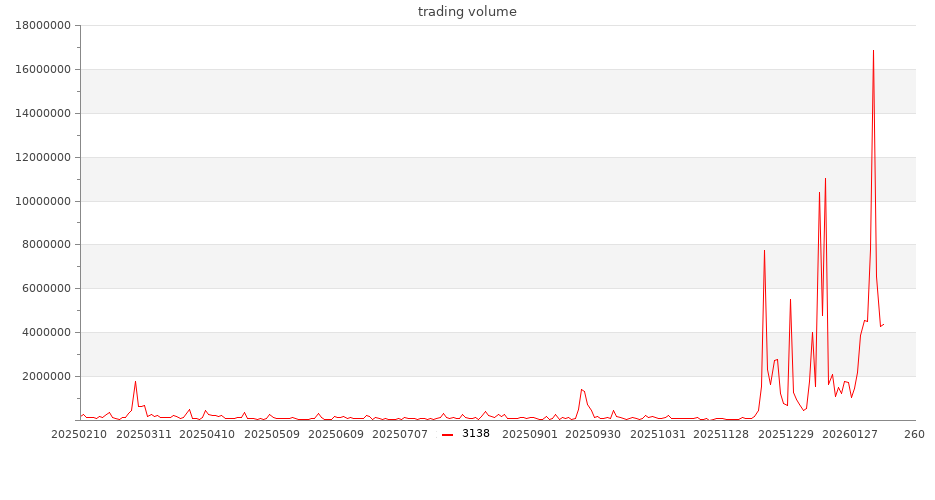Select the 20250609 x-axis label
935x500 pixels.
tap(337, 435)
